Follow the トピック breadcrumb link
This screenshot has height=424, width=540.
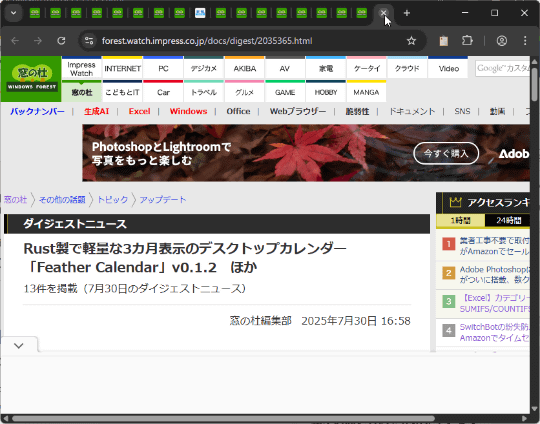coord(113,199)
